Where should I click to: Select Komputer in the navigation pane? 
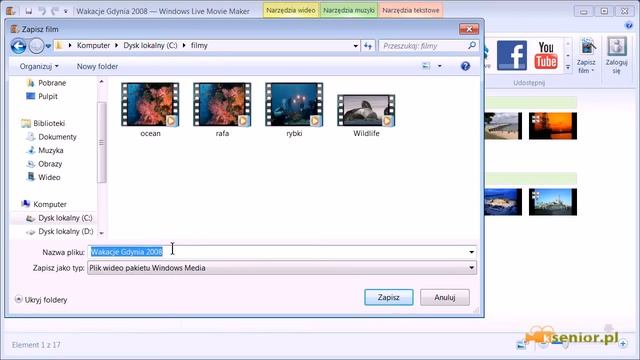pyautogui.click(x=44, y=204)
